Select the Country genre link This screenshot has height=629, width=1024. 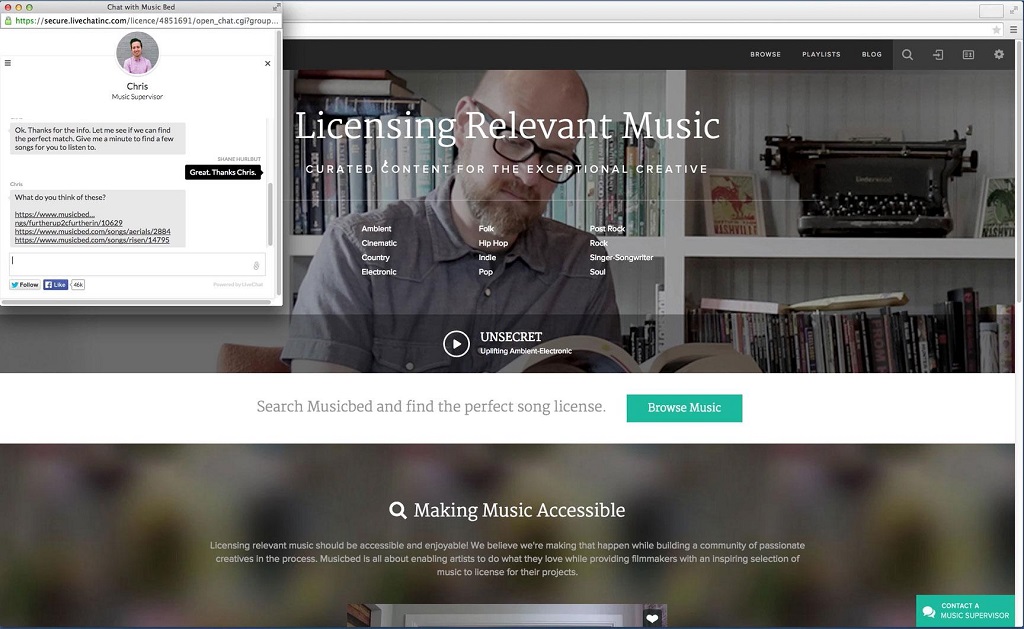coord(376,257)
